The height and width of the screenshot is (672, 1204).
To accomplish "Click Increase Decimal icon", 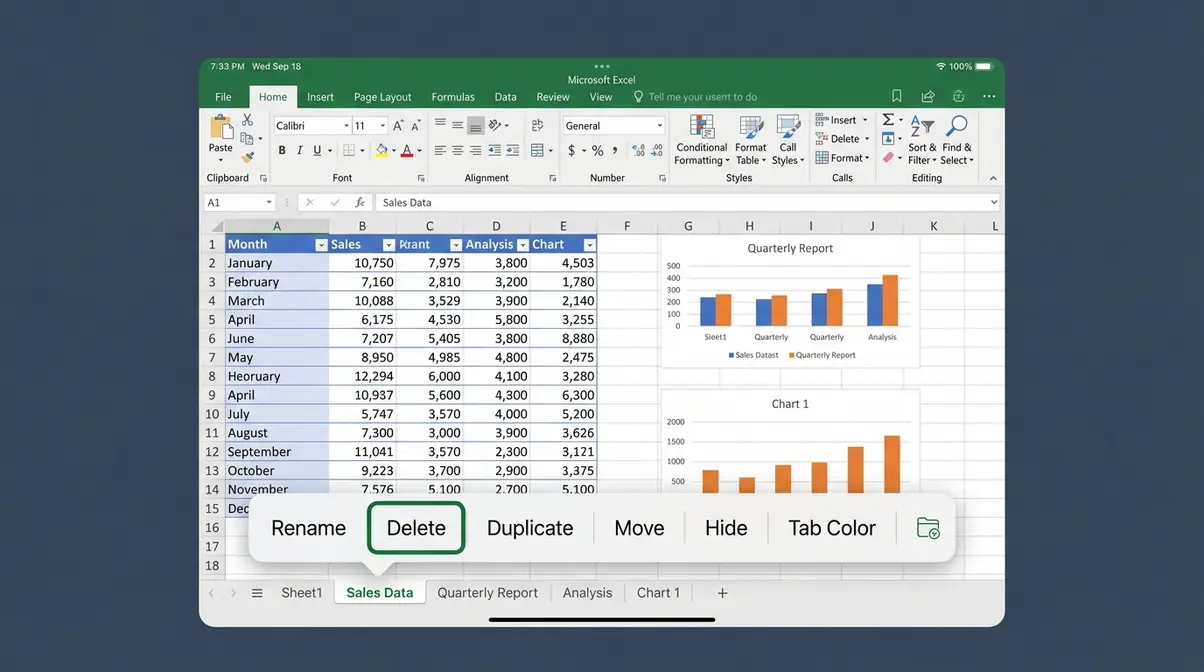I will [x=639, y=150].
